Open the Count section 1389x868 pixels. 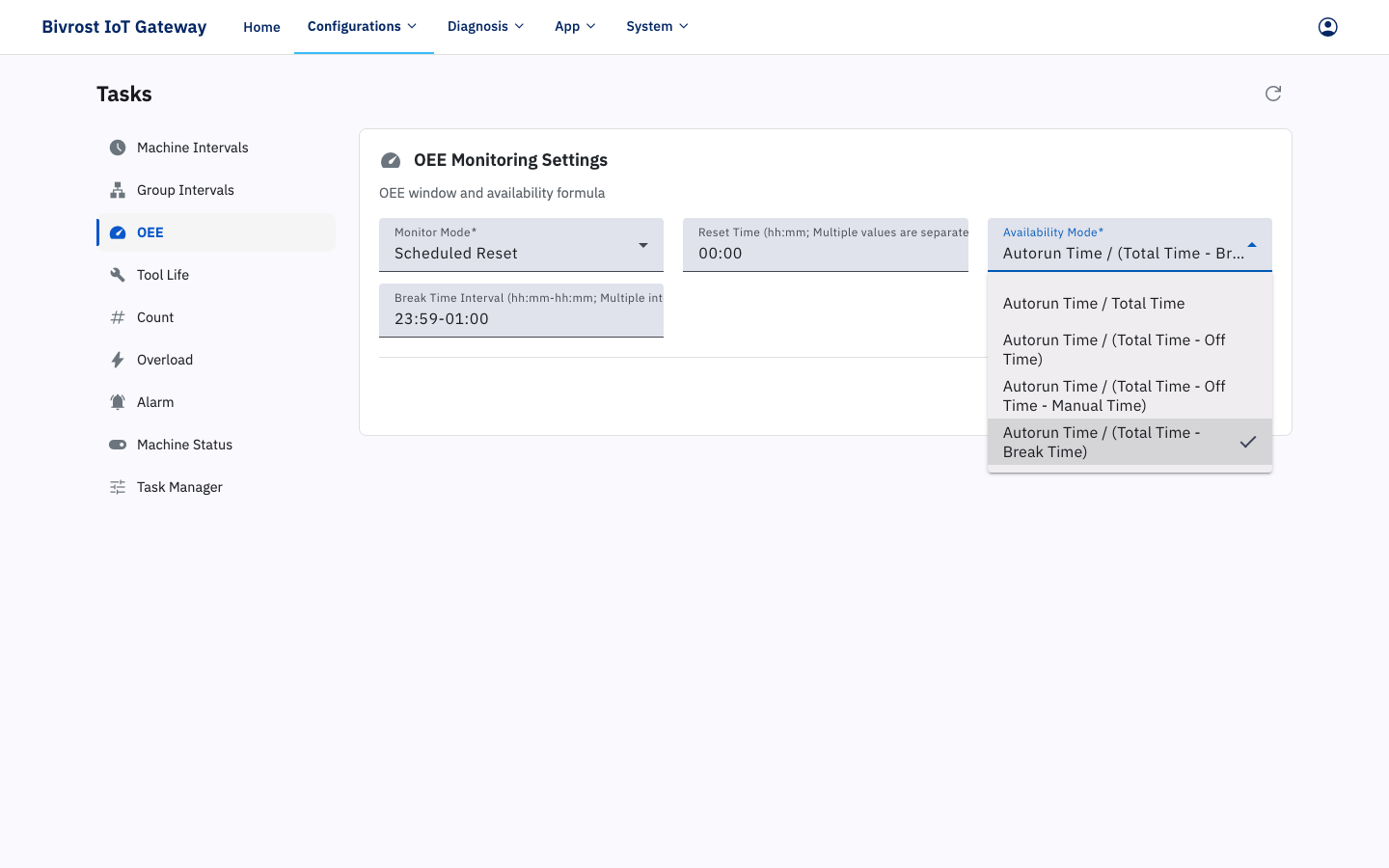point(216,317)
